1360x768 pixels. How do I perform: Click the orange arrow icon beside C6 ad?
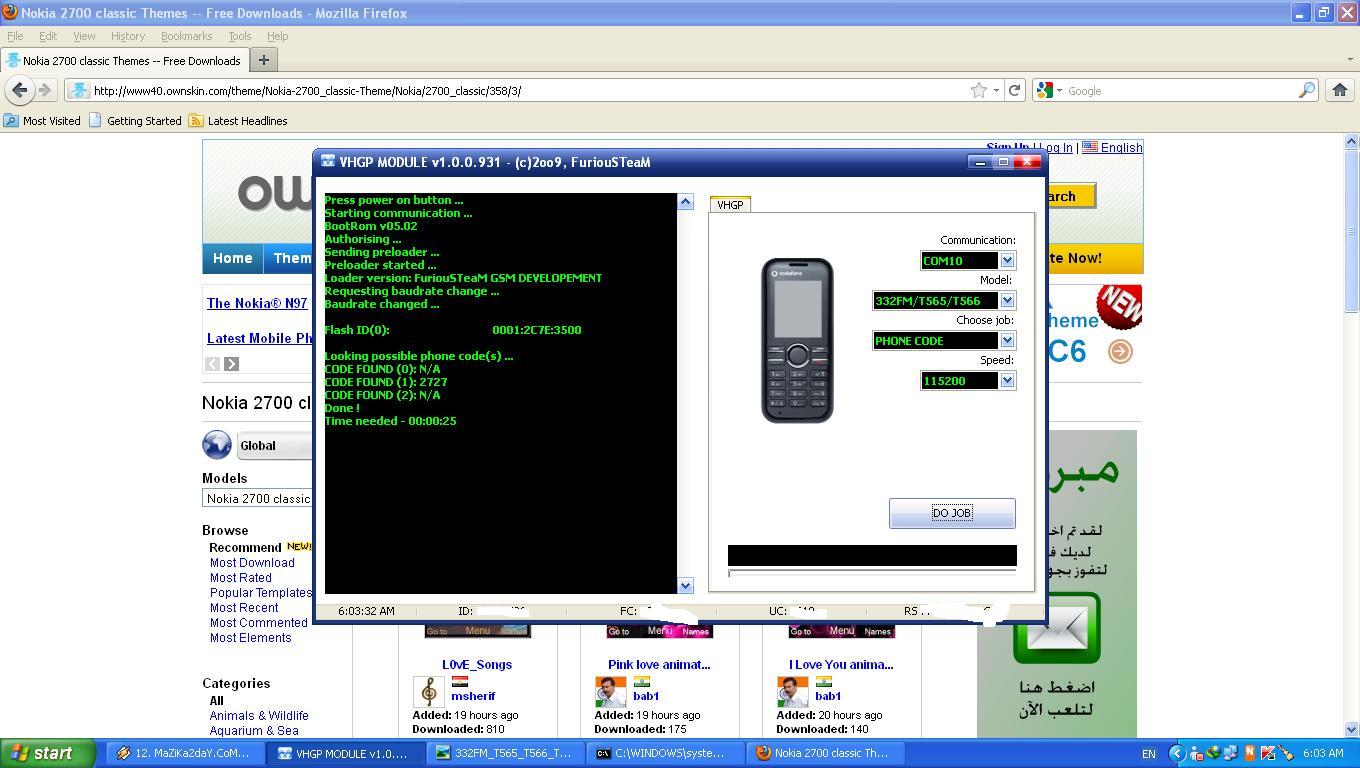coord(1120,351)
